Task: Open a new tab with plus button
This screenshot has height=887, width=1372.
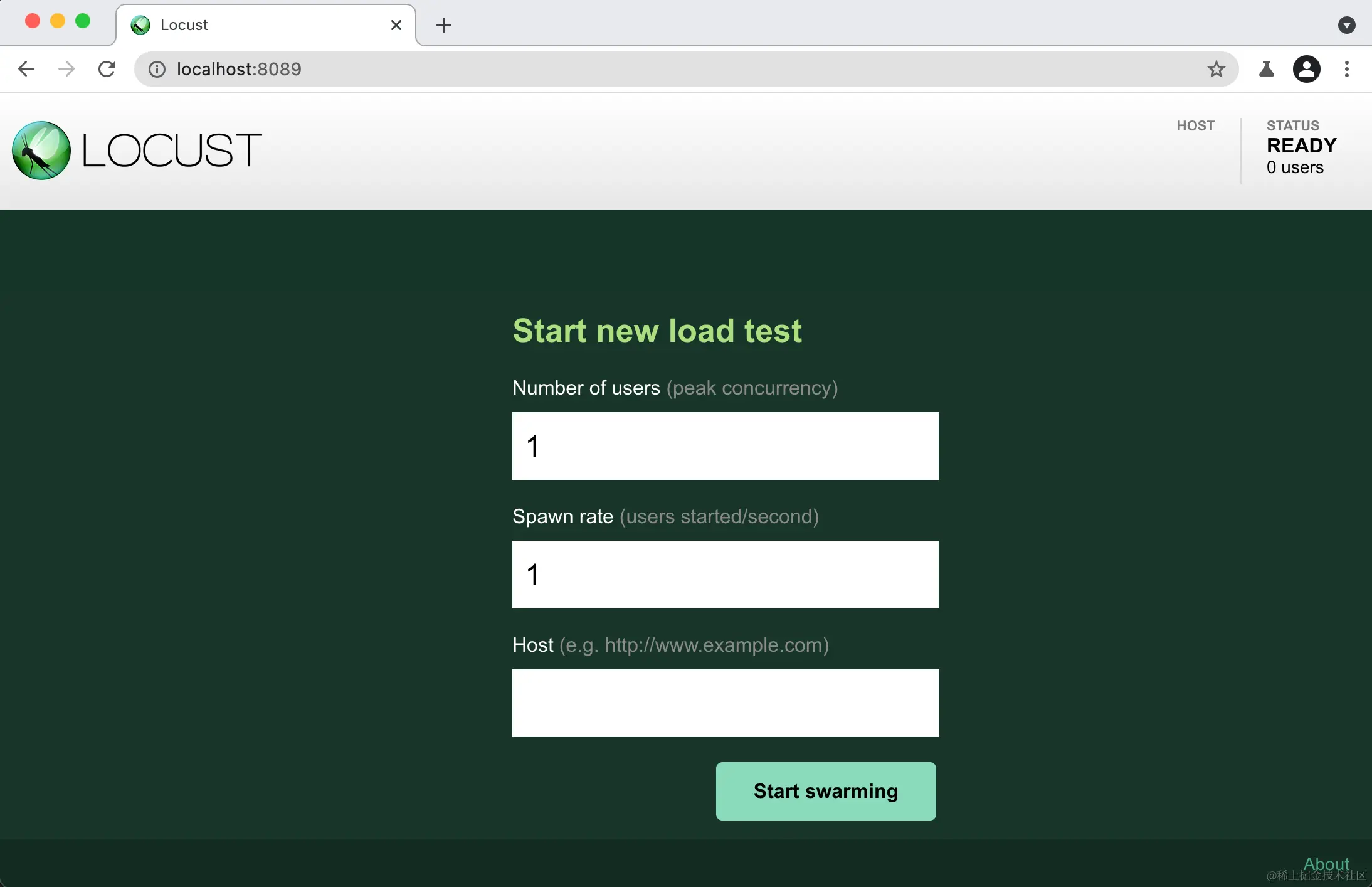Action: click(x=444, y=25)
